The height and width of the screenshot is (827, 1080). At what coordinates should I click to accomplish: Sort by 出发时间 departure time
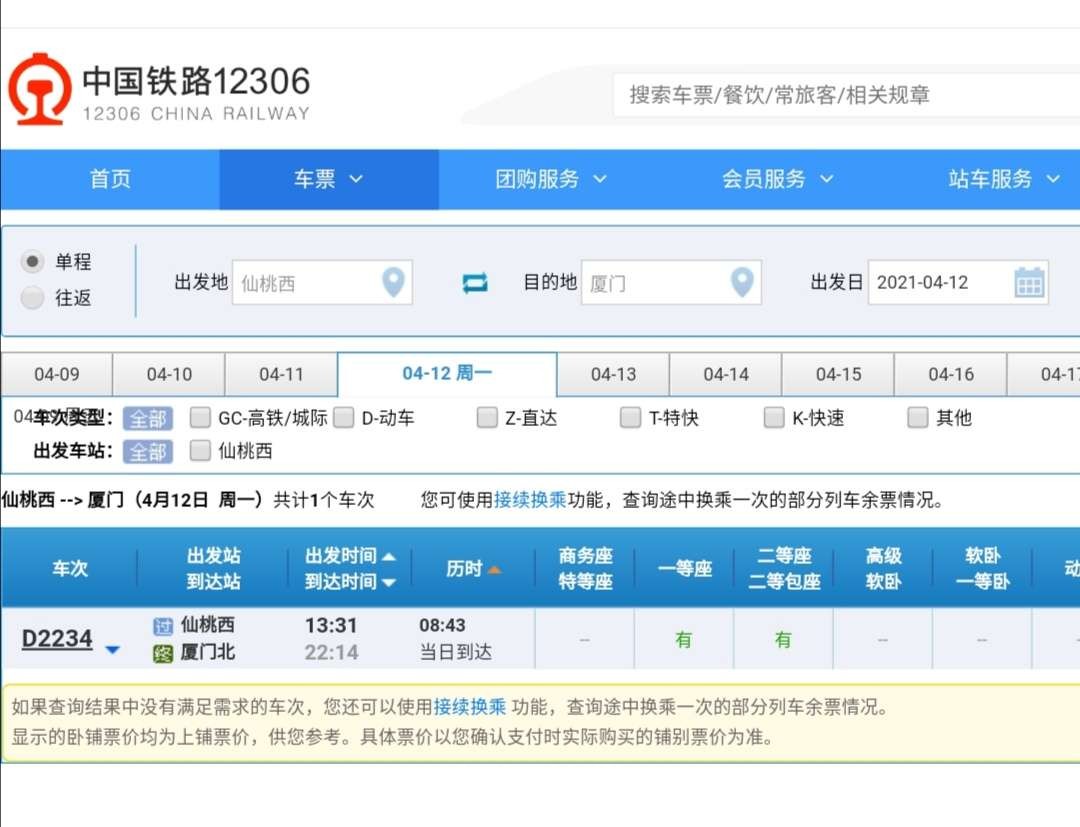click(x=350, y=556)
